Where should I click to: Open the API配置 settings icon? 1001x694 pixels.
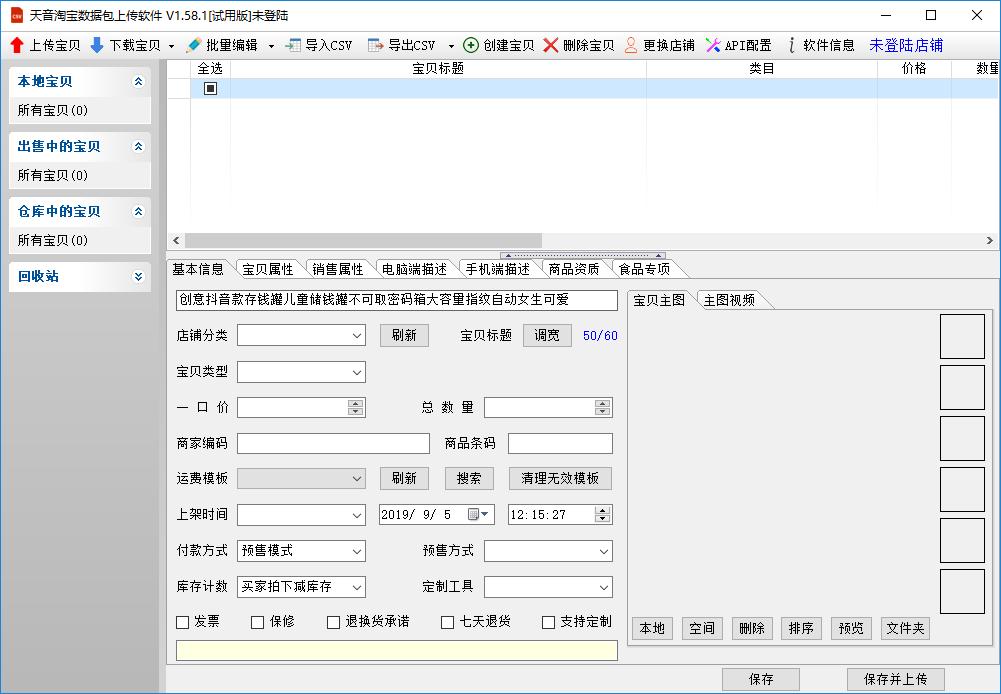713,45
